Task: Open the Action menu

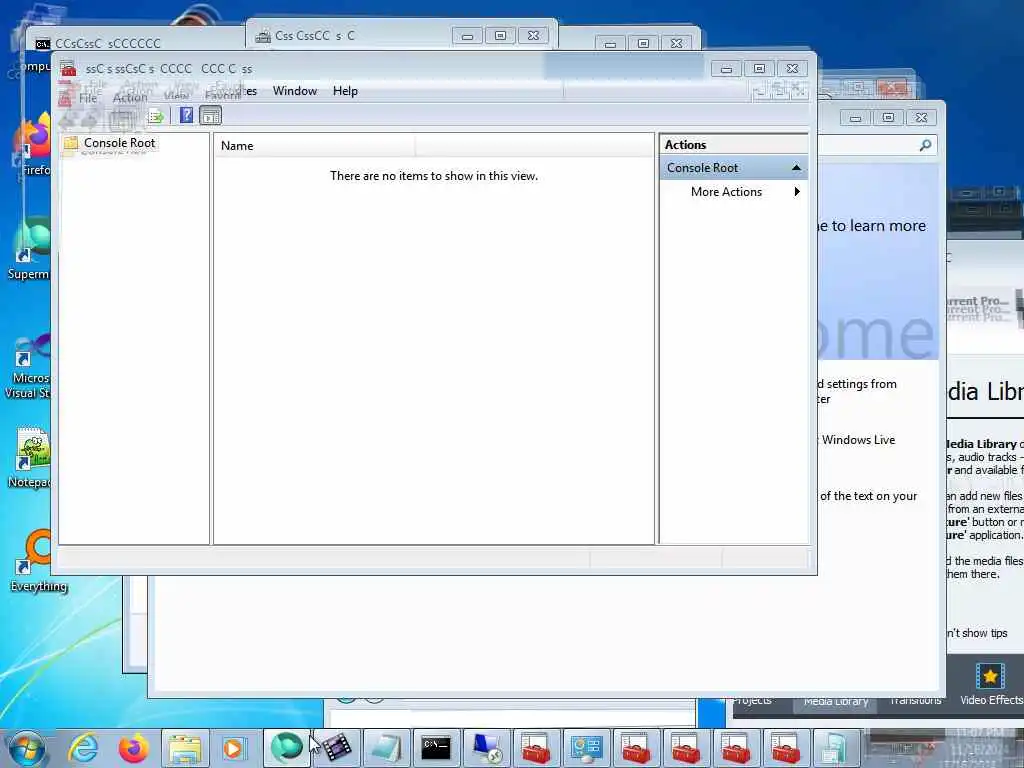Action: pos(130,97)
